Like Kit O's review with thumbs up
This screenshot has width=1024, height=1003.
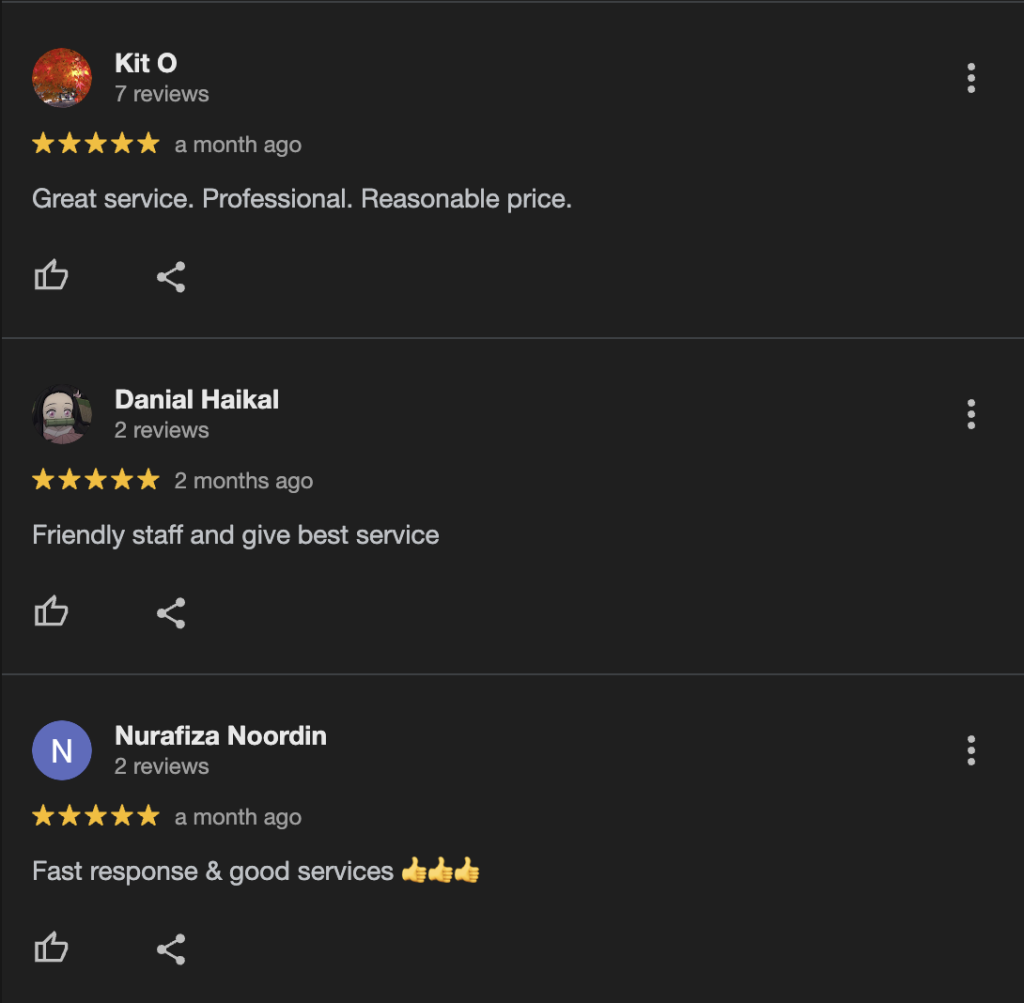pyautogui.click(x=51, y=275)
